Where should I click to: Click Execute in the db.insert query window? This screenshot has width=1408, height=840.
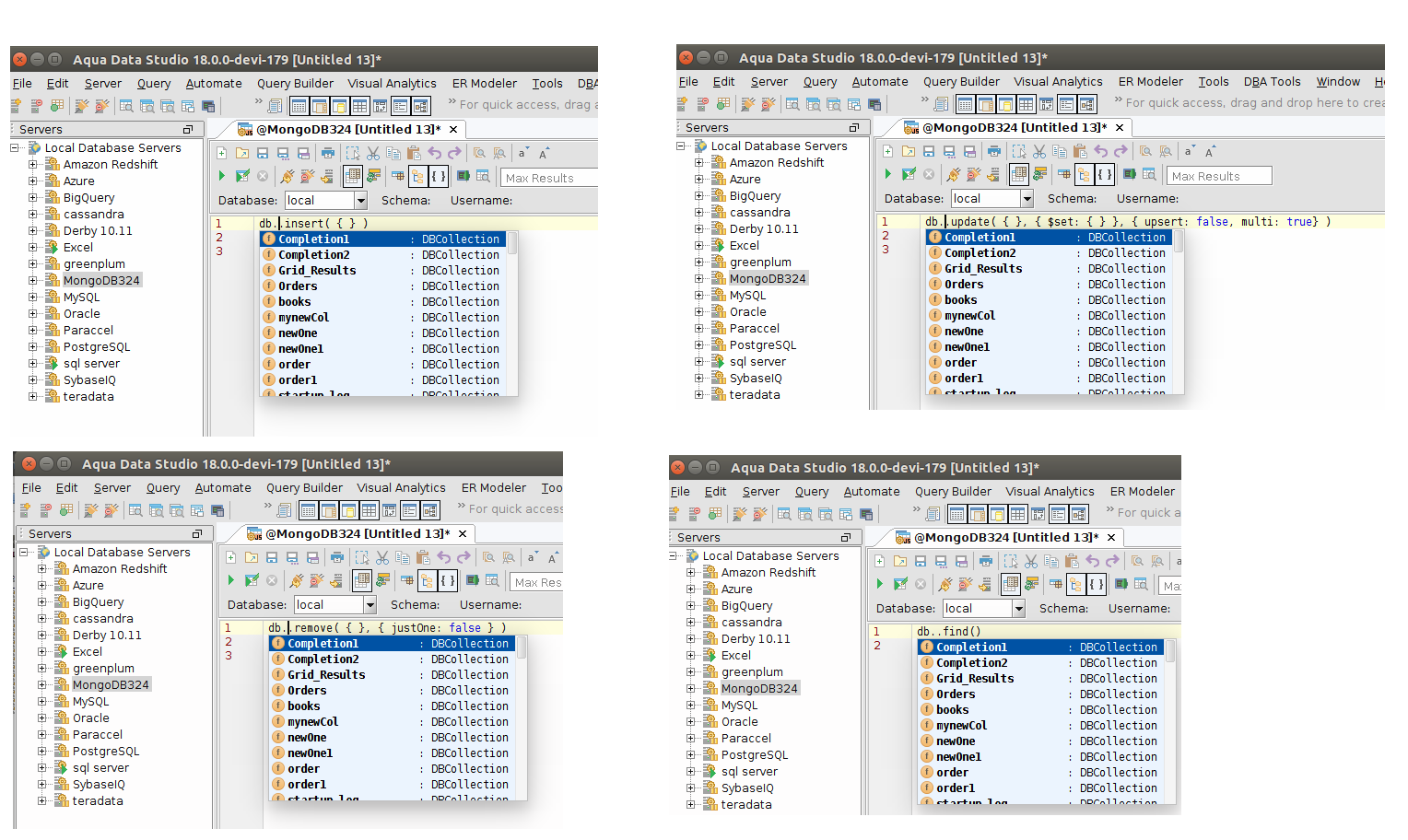tap(222, 176)
